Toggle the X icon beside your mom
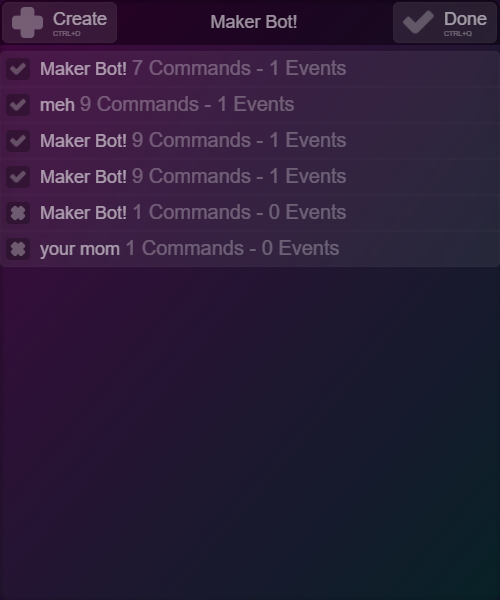This screenshot has width=500, height=600. tap(18, 249)
